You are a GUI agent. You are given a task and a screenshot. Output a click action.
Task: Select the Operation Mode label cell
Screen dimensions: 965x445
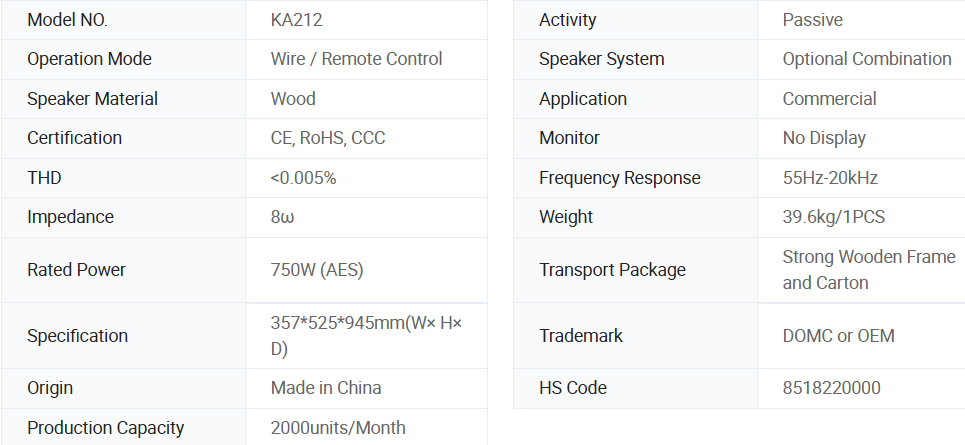[x=89, y=59]
